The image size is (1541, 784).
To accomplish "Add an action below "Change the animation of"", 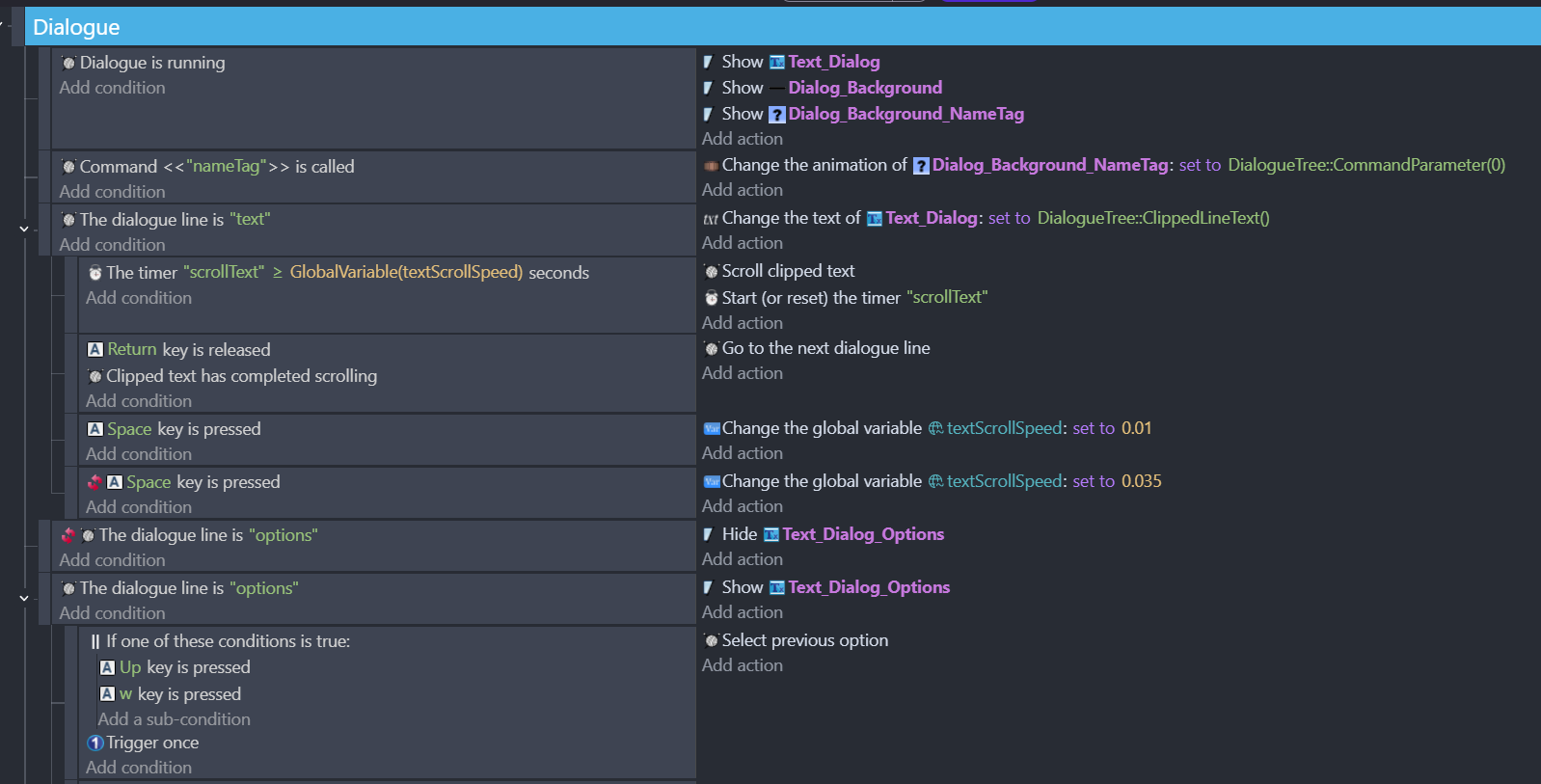I will coord(742,190).
